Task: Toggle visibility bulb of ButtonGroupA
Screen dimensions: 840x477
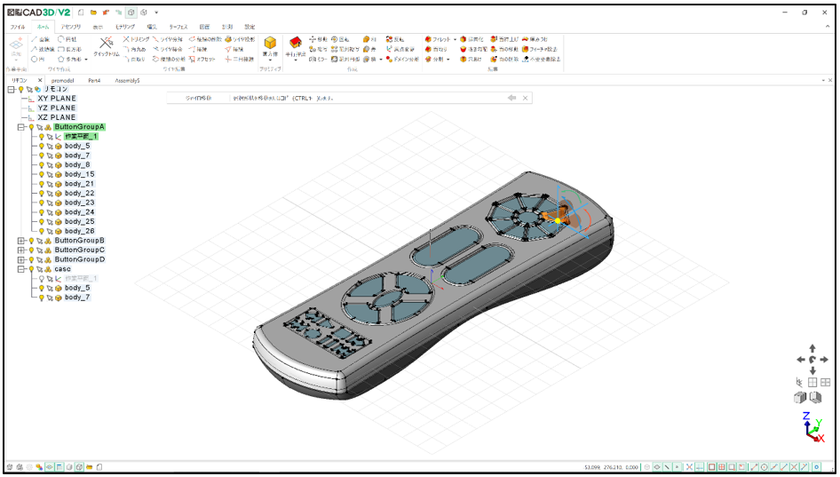Action: (31, 127)
